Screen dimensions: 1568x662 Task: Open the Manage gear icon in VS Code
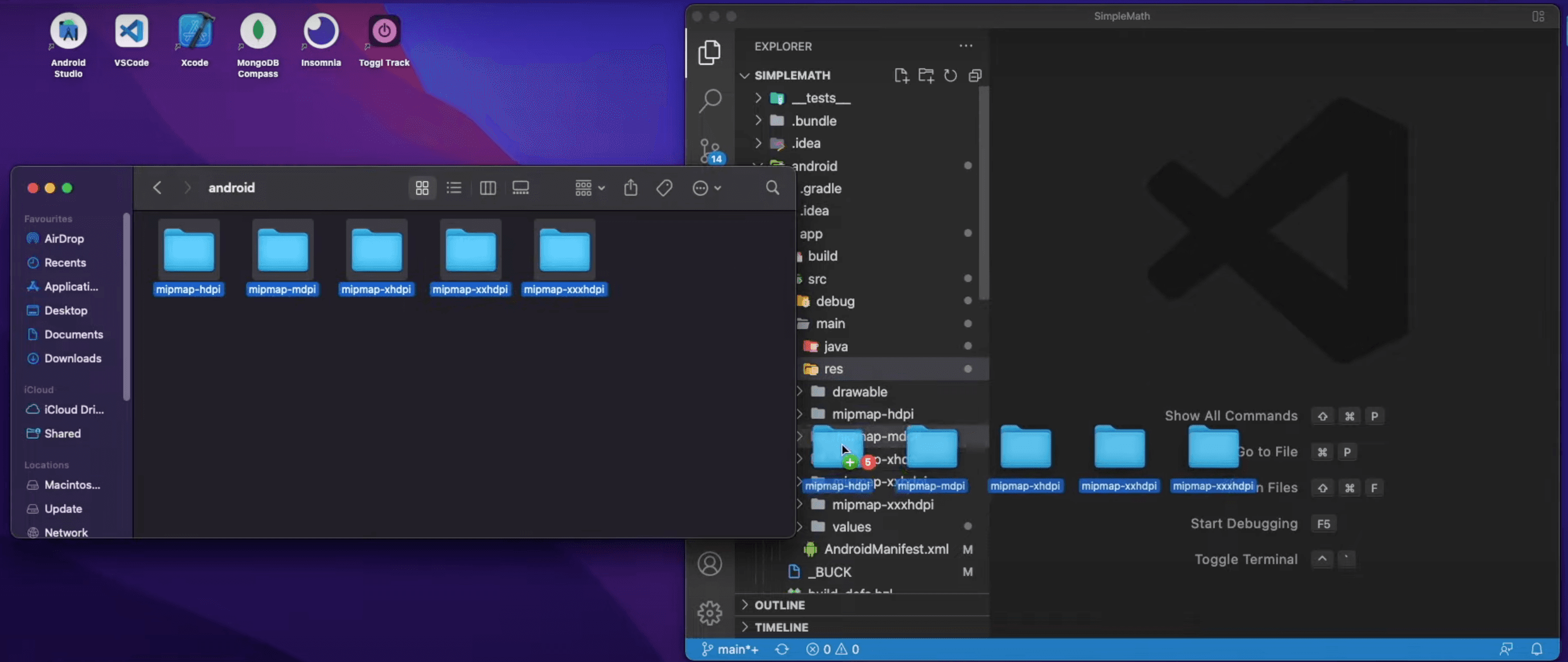pos(710,612)
